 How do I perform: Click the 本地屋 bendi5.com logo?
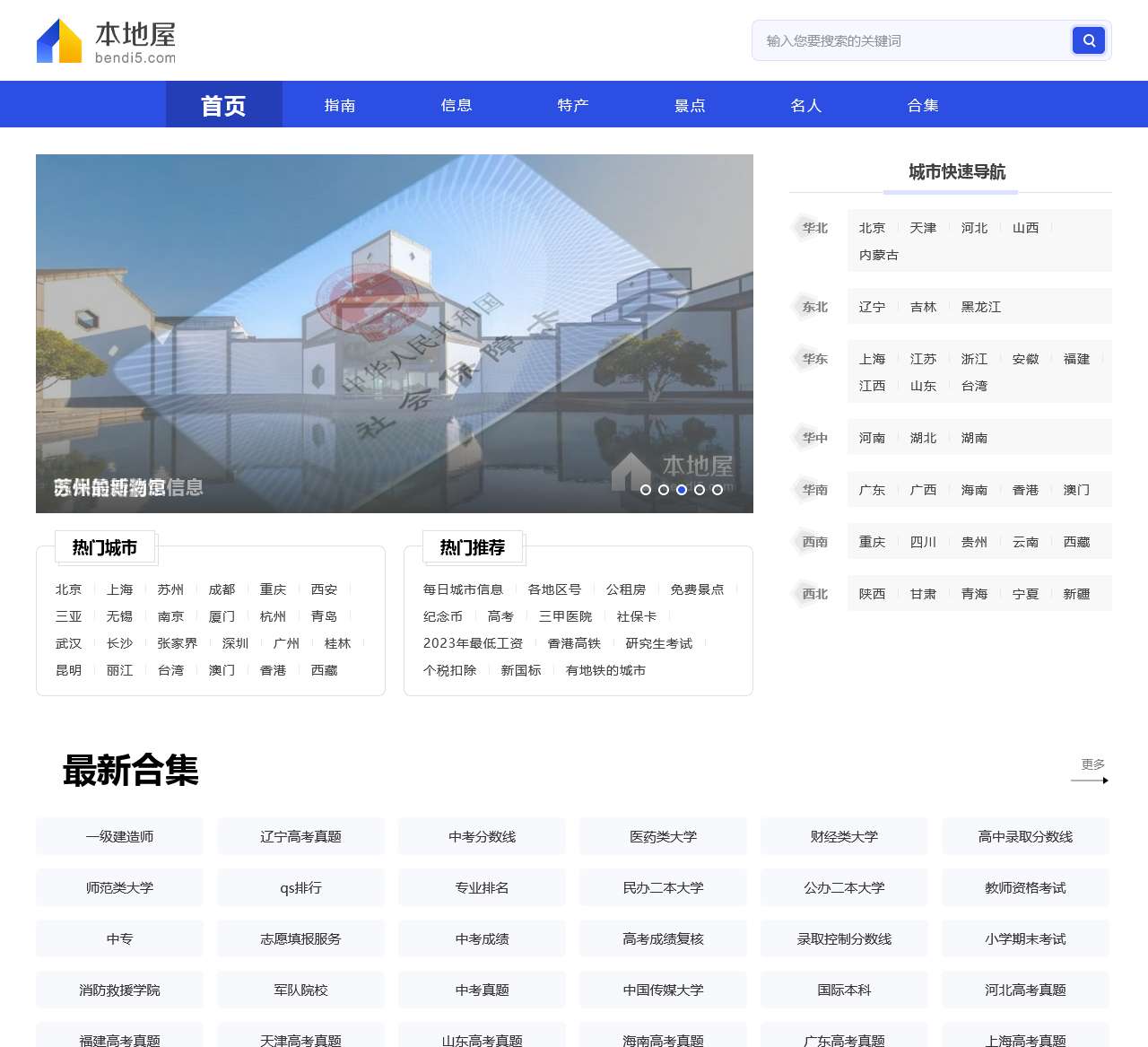(106, 41)
